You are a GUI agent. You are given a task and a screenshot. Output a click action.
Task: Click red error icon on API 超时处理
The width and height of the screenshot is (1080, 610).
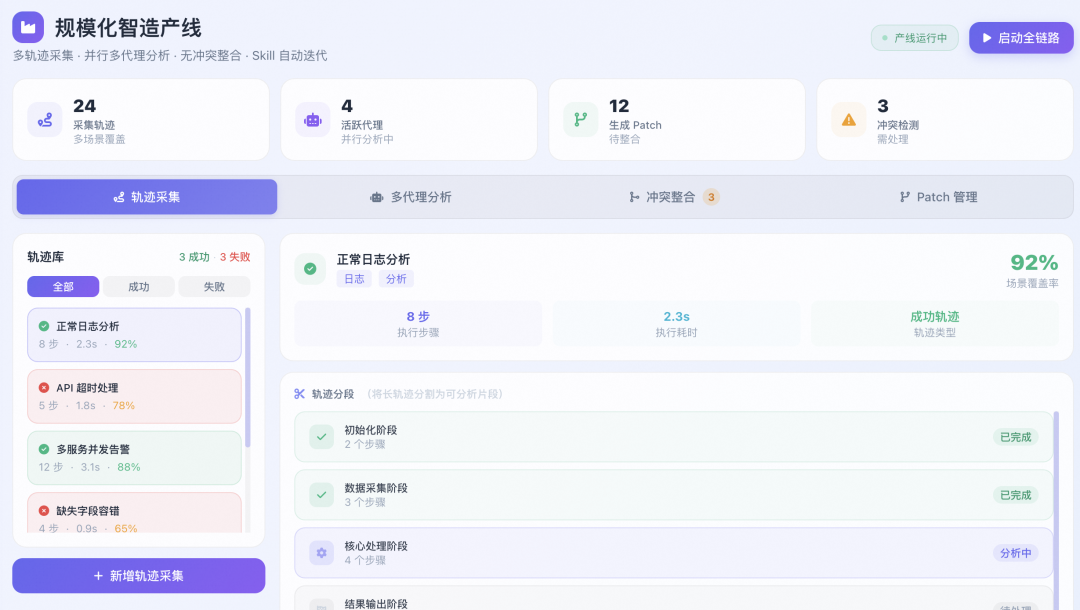tap(44, 388)
